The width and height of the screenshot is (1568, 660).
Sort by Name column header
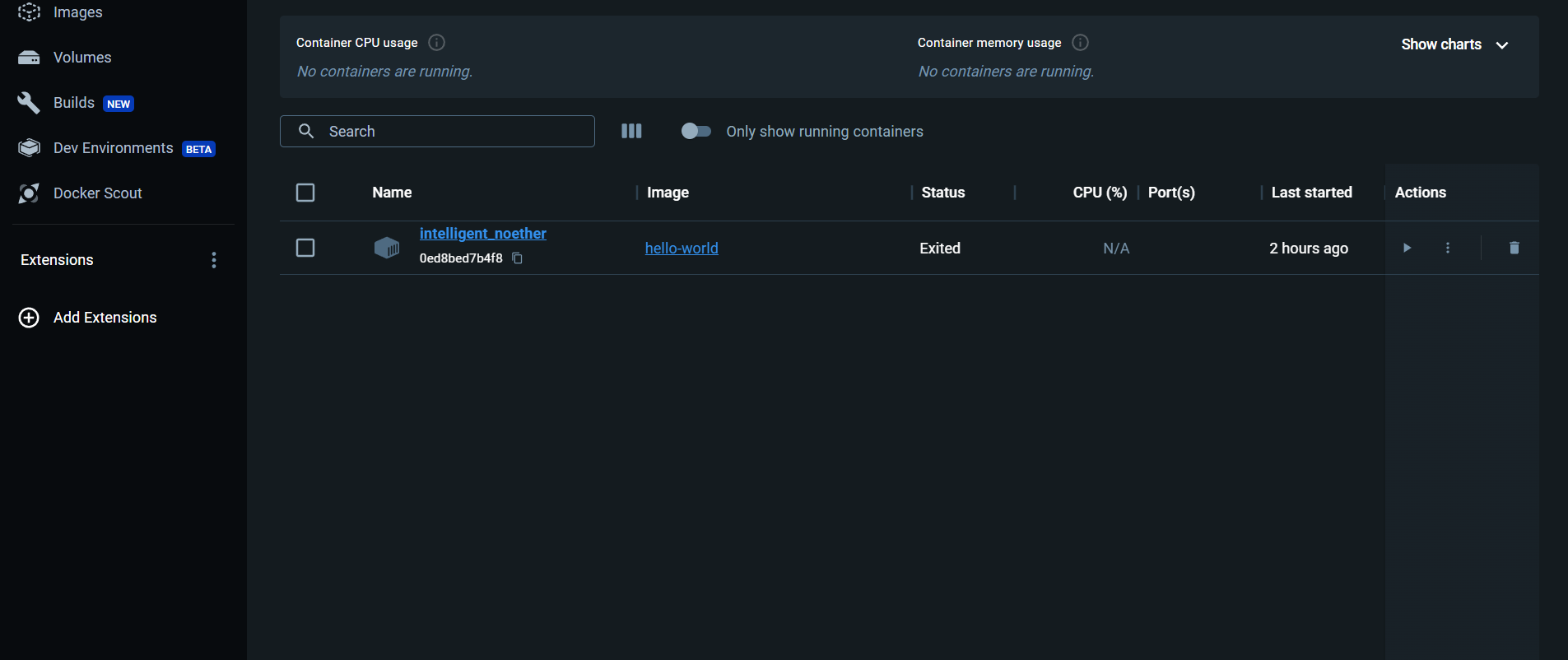[392, 193]
